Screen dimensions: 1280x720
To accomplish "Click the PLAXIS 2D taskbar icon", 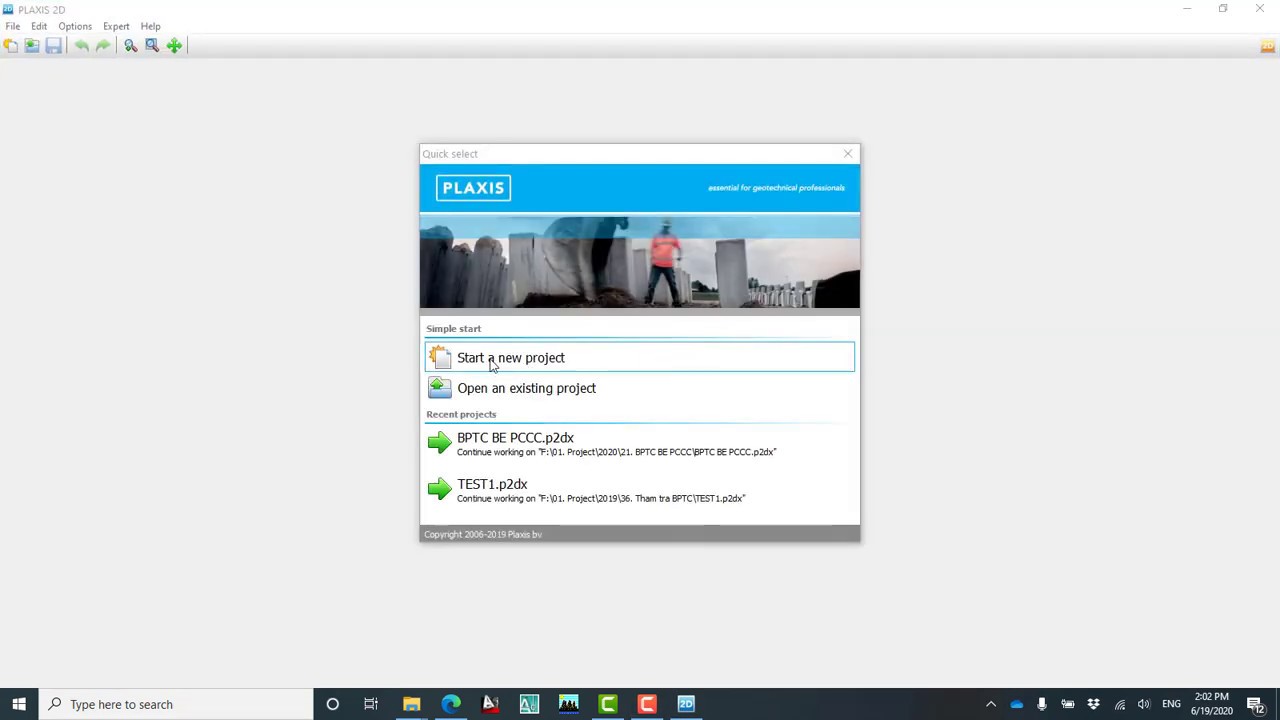I will tap(686, 704).
